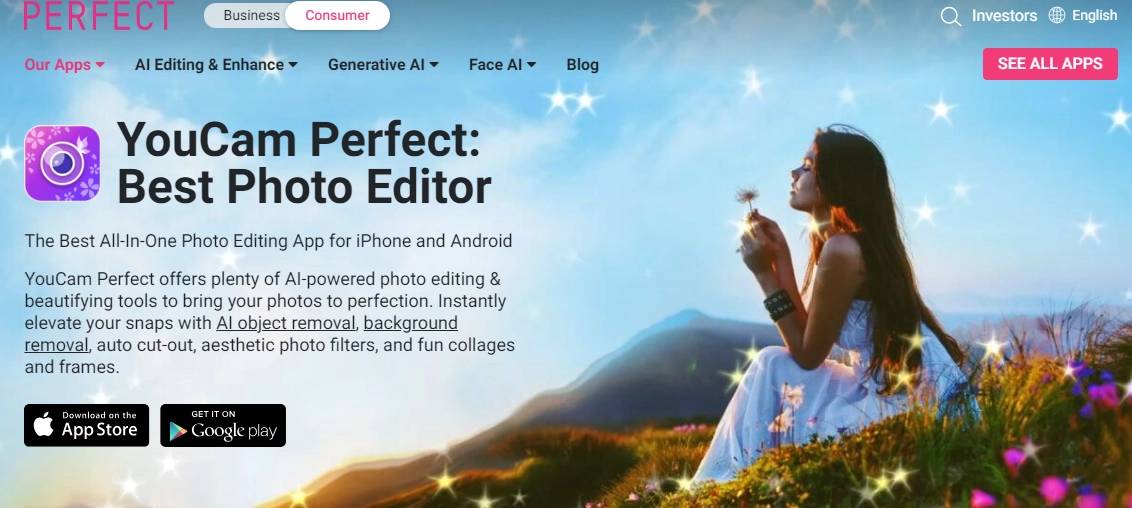
Task: Open the background removal link
Action: (241, 333)
